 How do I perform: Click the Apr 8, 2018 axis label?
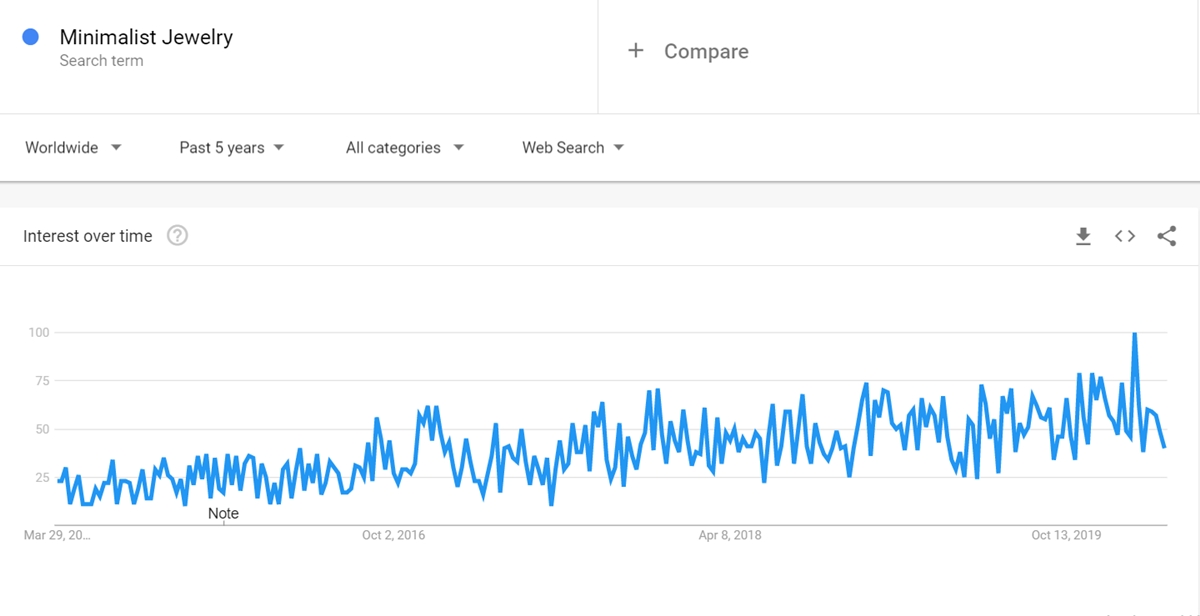click(x=729, y=535)
